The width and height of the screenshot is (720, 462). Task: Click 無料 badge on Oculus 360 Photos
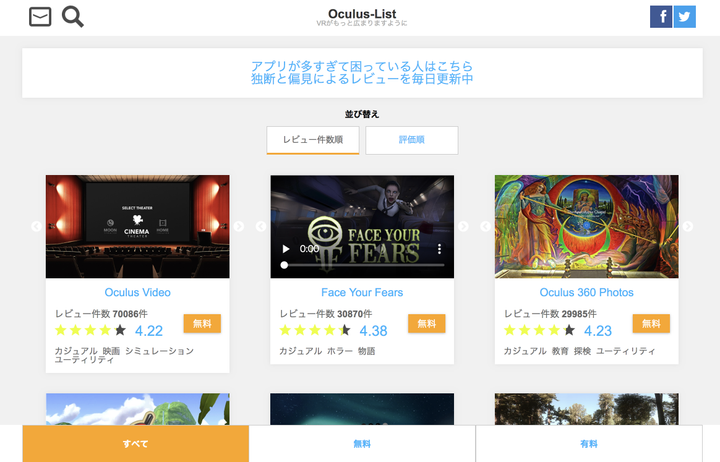click(651, 323)
